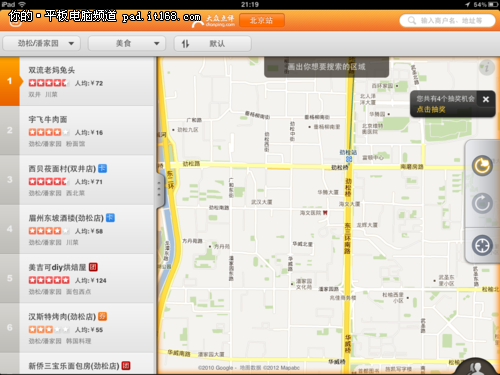
Task: Click the star rating of 双流老妈兔头
Action: click(x=49, y=83)
